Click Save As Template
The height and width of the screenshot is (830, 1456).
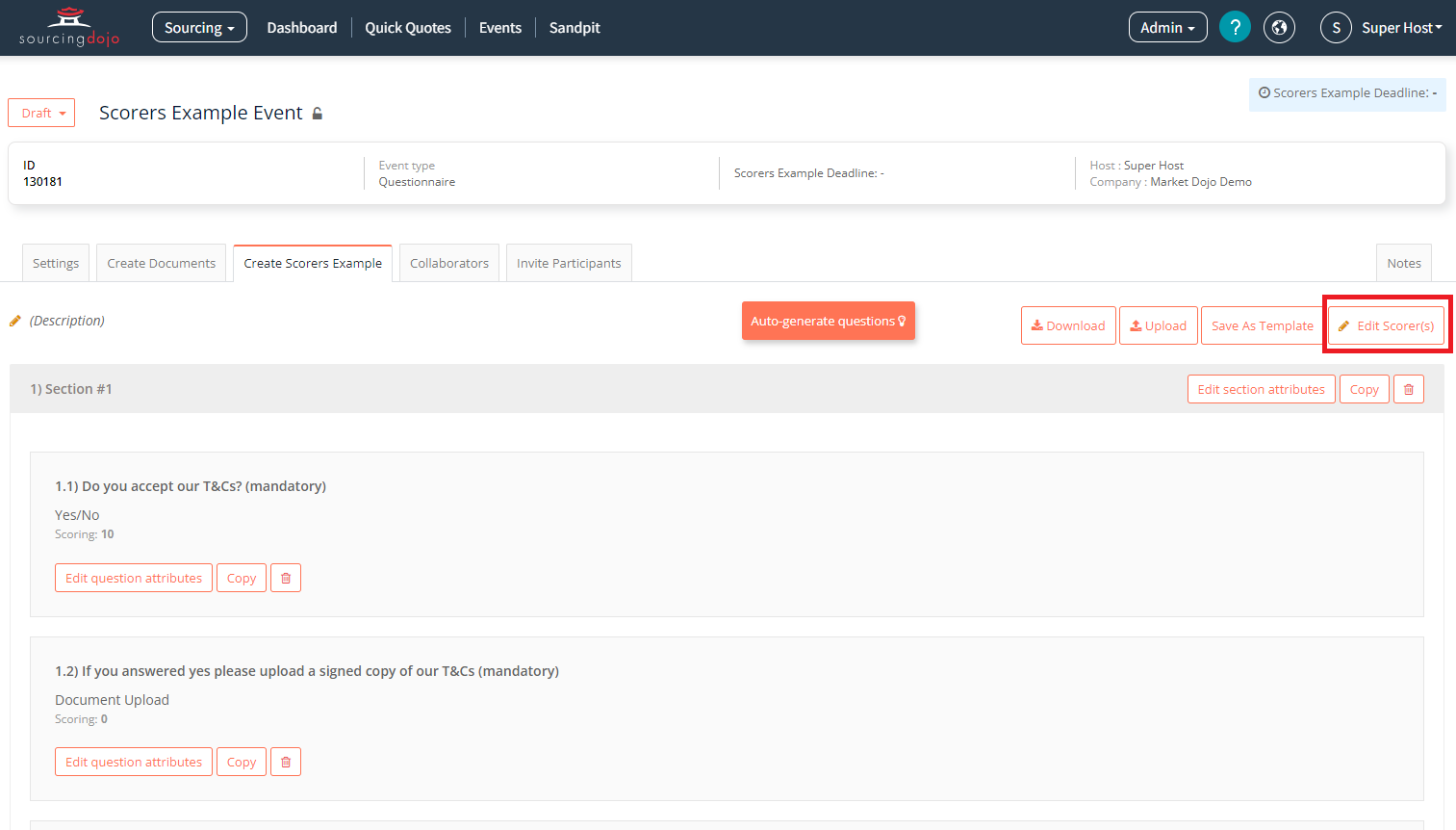click(1263, 325)
